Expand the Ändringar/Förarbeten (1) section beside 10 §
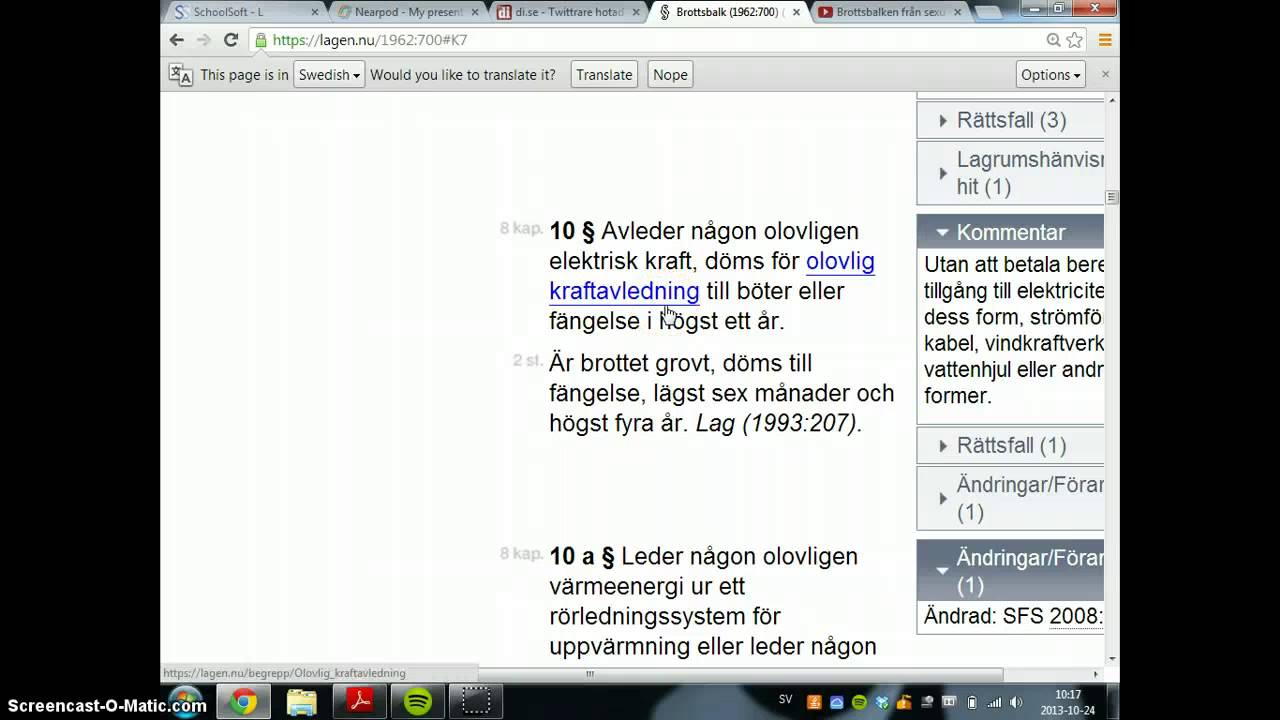 1010,498
